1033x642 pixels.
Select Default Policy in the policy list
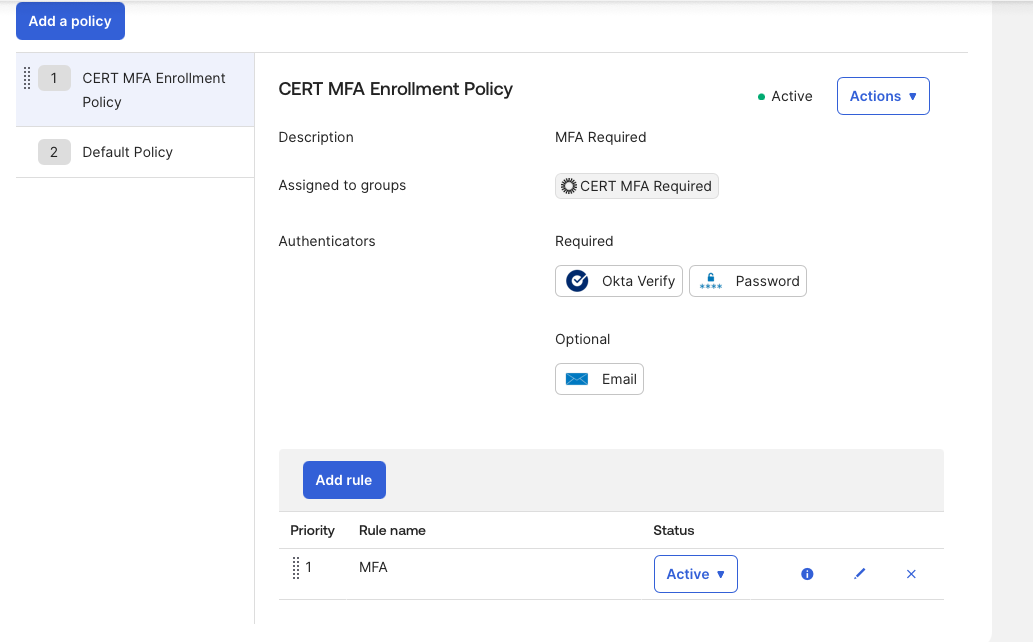[135, 152]
